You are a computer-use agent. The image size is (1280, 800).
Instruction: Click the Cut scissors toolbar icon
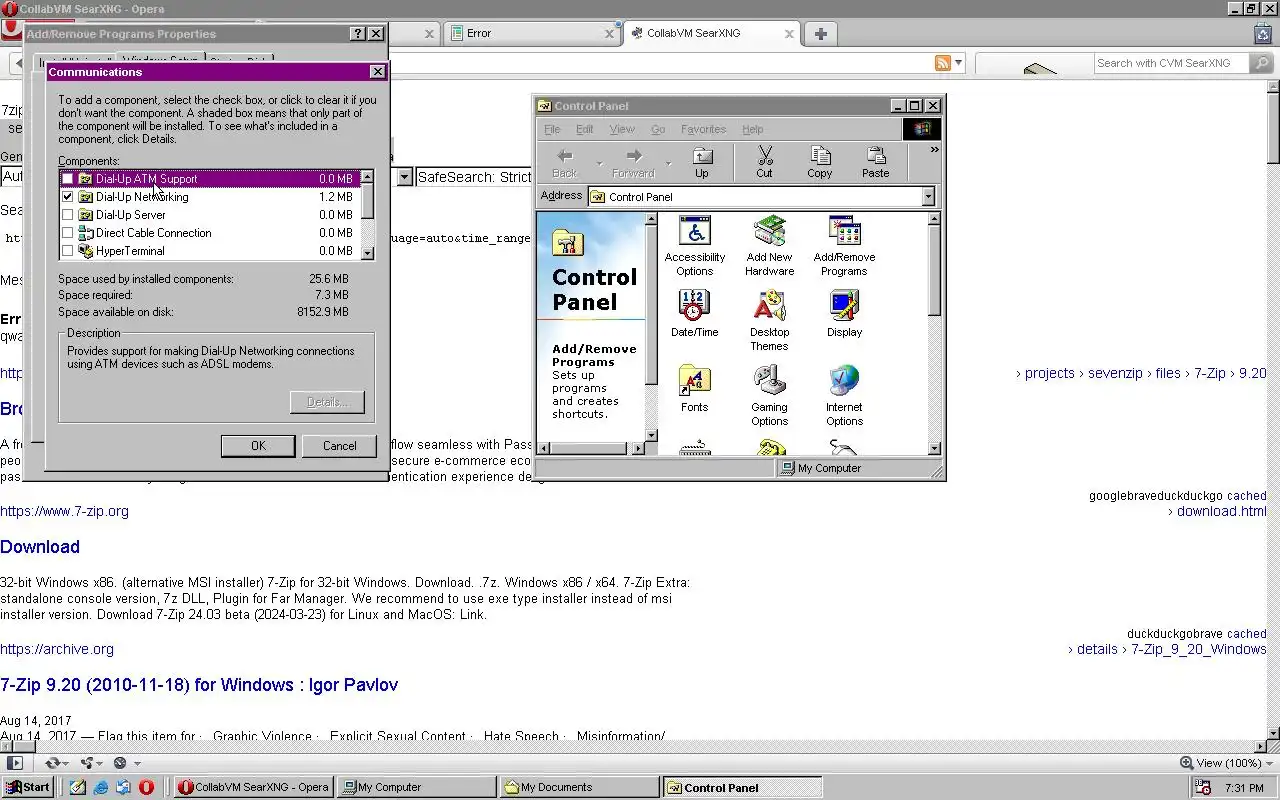click(765, 162)
